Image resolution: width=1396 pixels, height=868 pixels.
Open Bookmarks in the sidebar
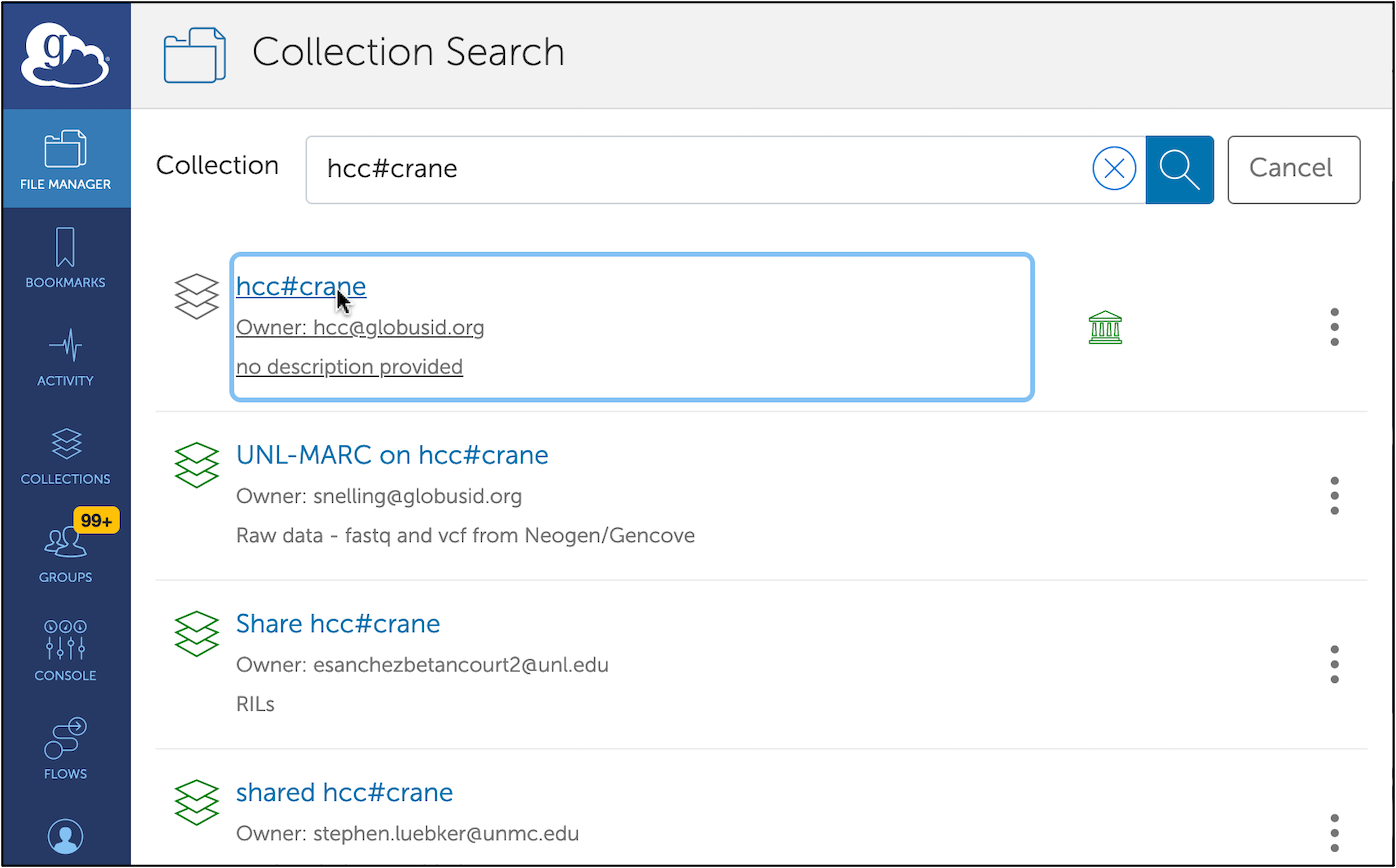click(66, 257)
